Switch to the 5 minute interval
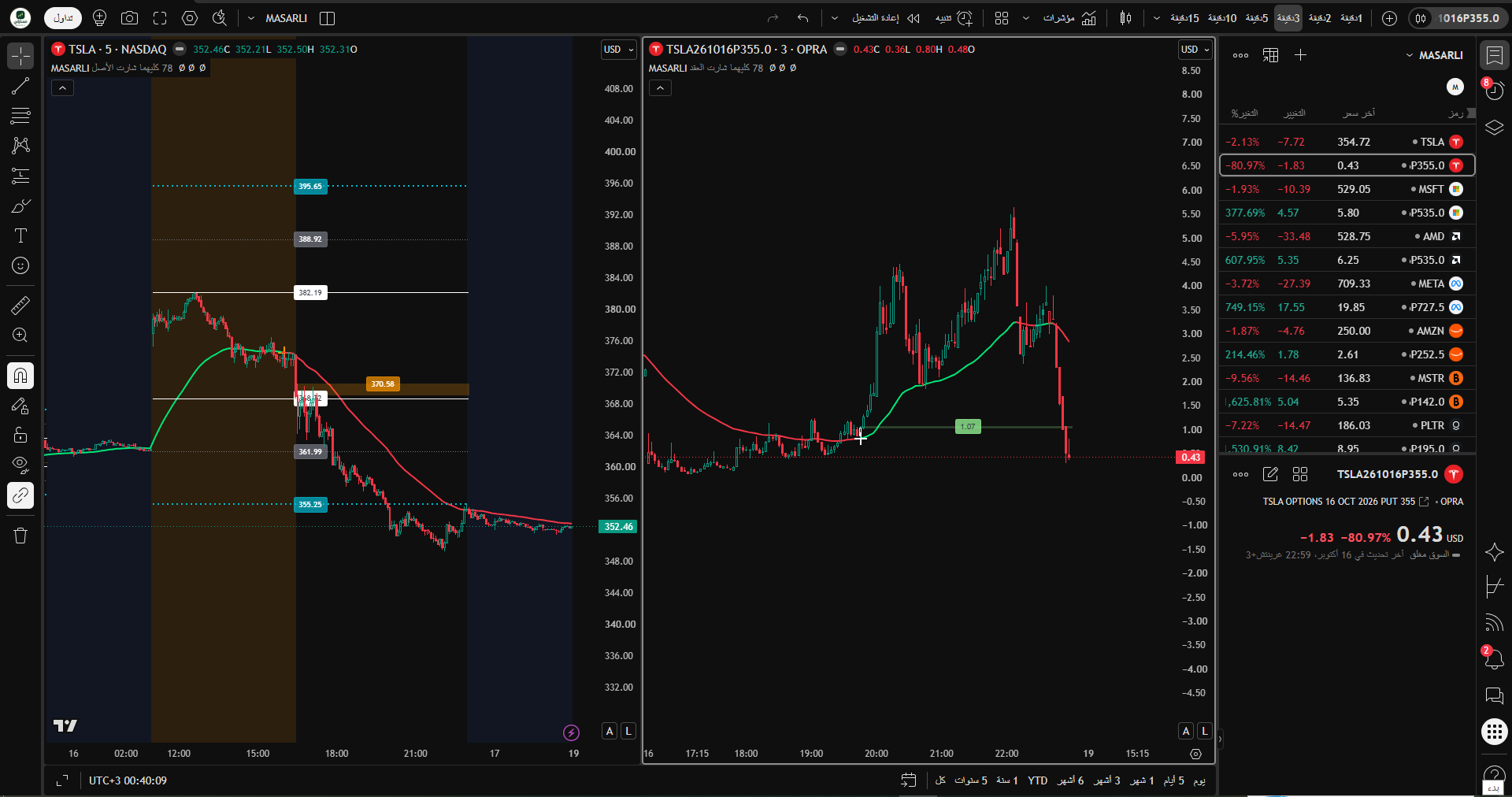 click(x=1257, y=18)
